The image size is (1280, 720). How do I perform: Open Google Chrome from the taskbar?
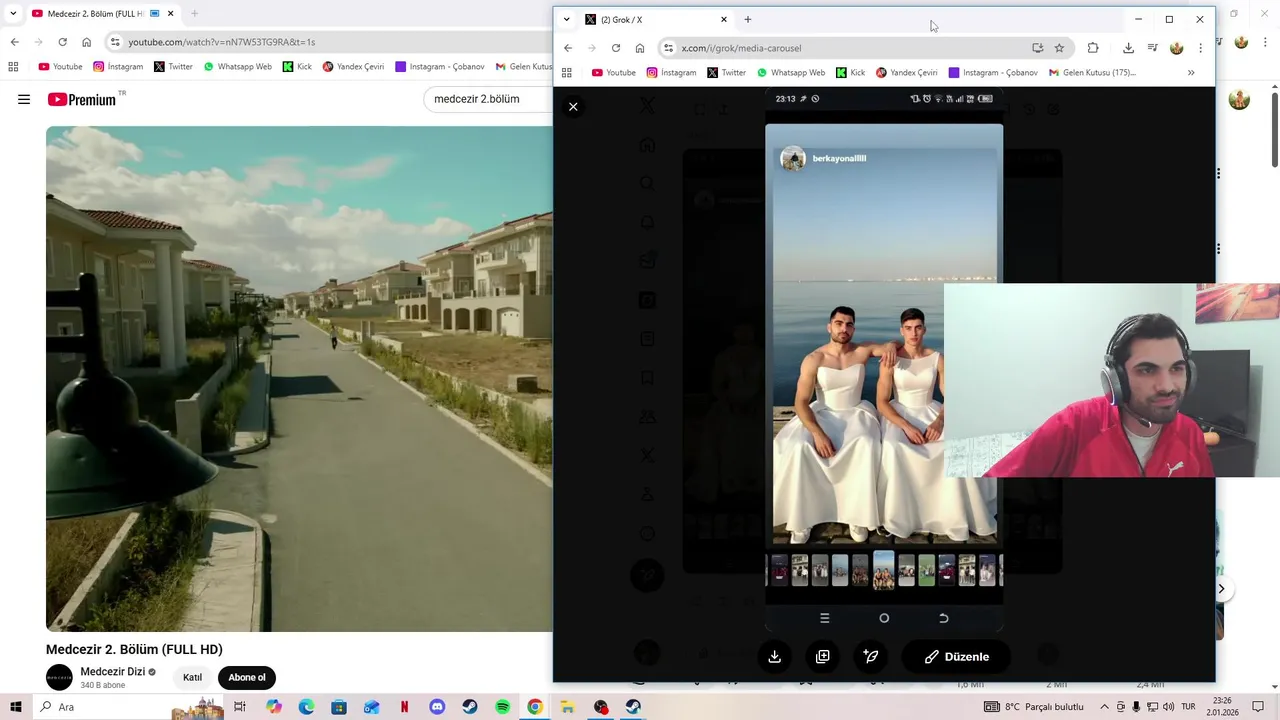pyautogui.click(x=535, y=707)
